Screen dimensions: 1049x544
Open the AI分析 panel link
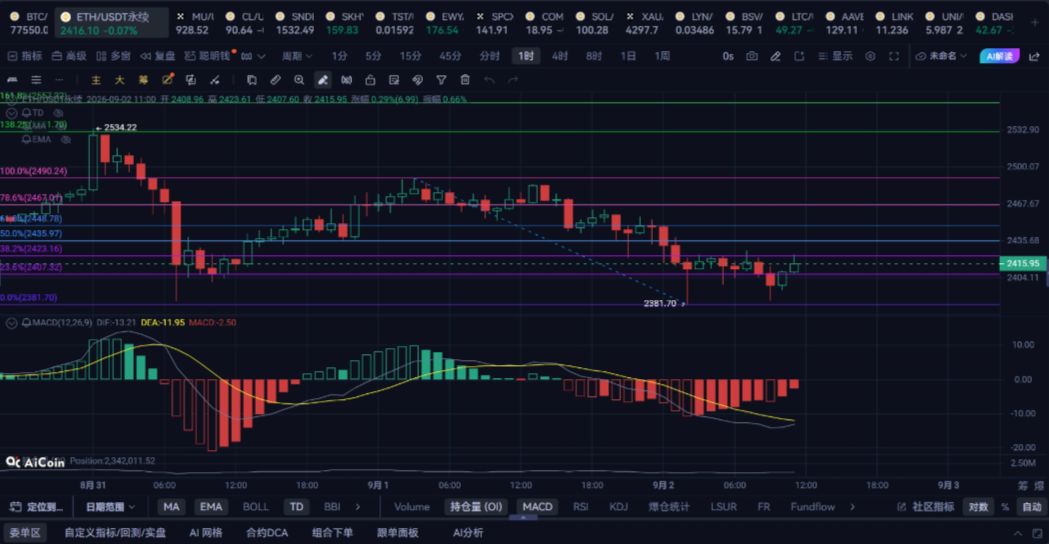(x=468, y=533)
